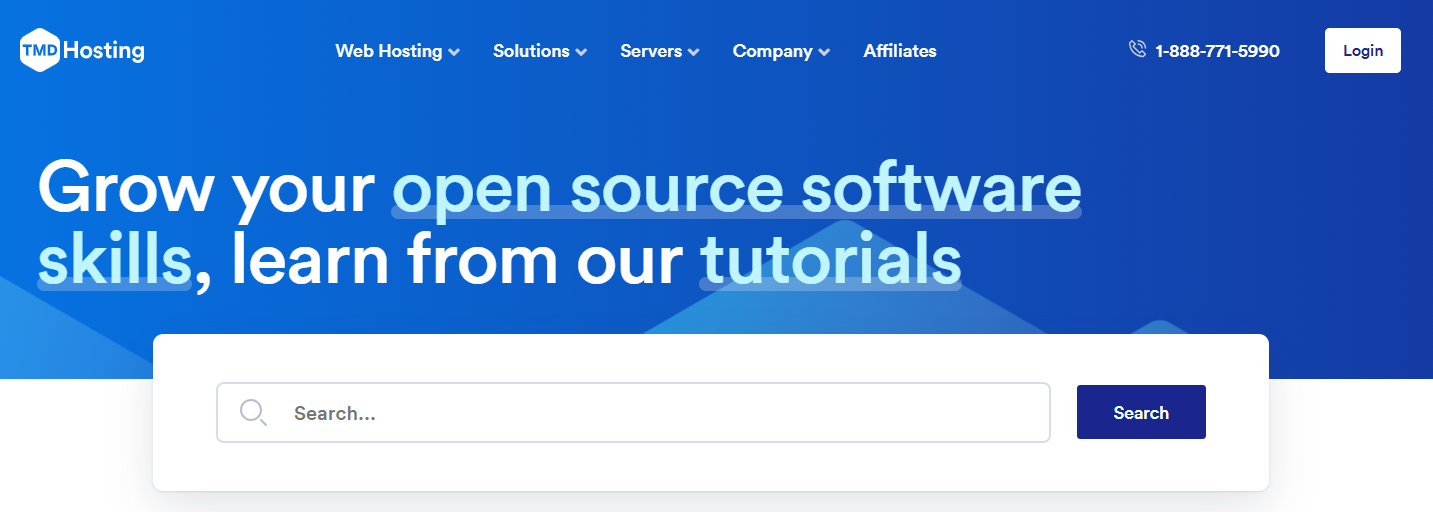Open the Servers menu
The height and width of the screenshot is (512, 1433).
point(660,51)
